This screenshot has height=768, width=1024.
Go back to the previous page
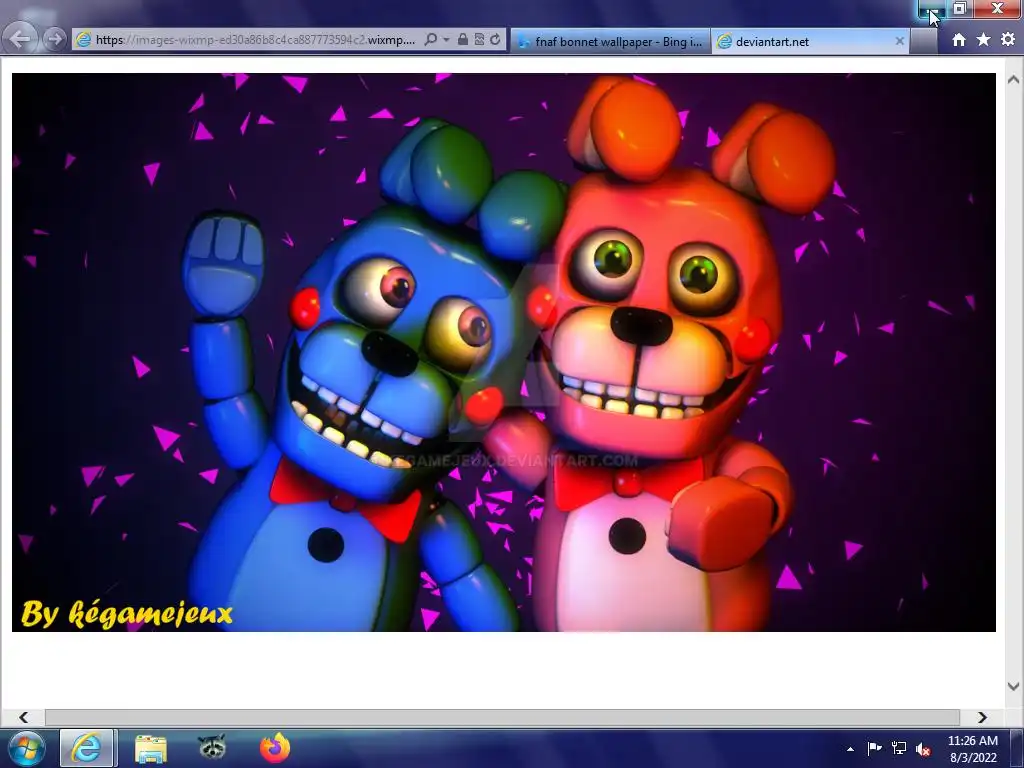tap(20, 39)
